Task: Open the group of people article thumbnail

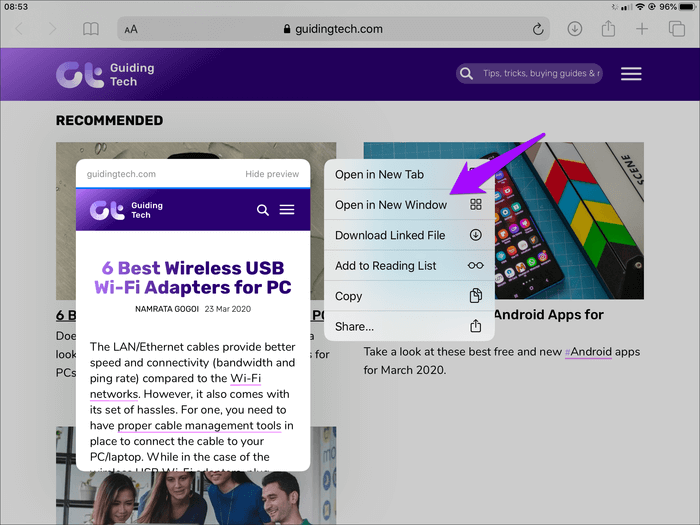Action: [x=196, y=498]
